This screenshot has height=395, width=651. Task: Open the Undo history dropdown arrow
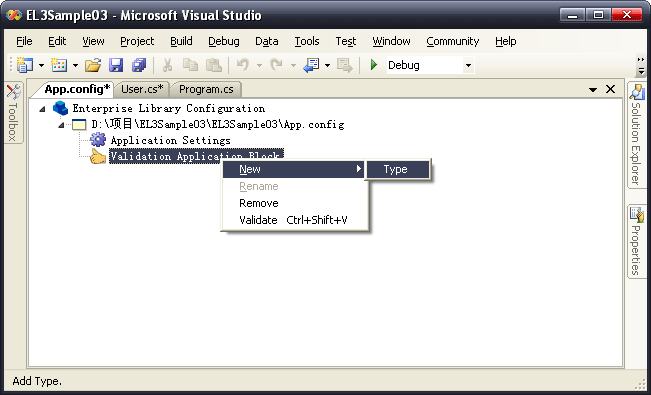coord(259,65)
